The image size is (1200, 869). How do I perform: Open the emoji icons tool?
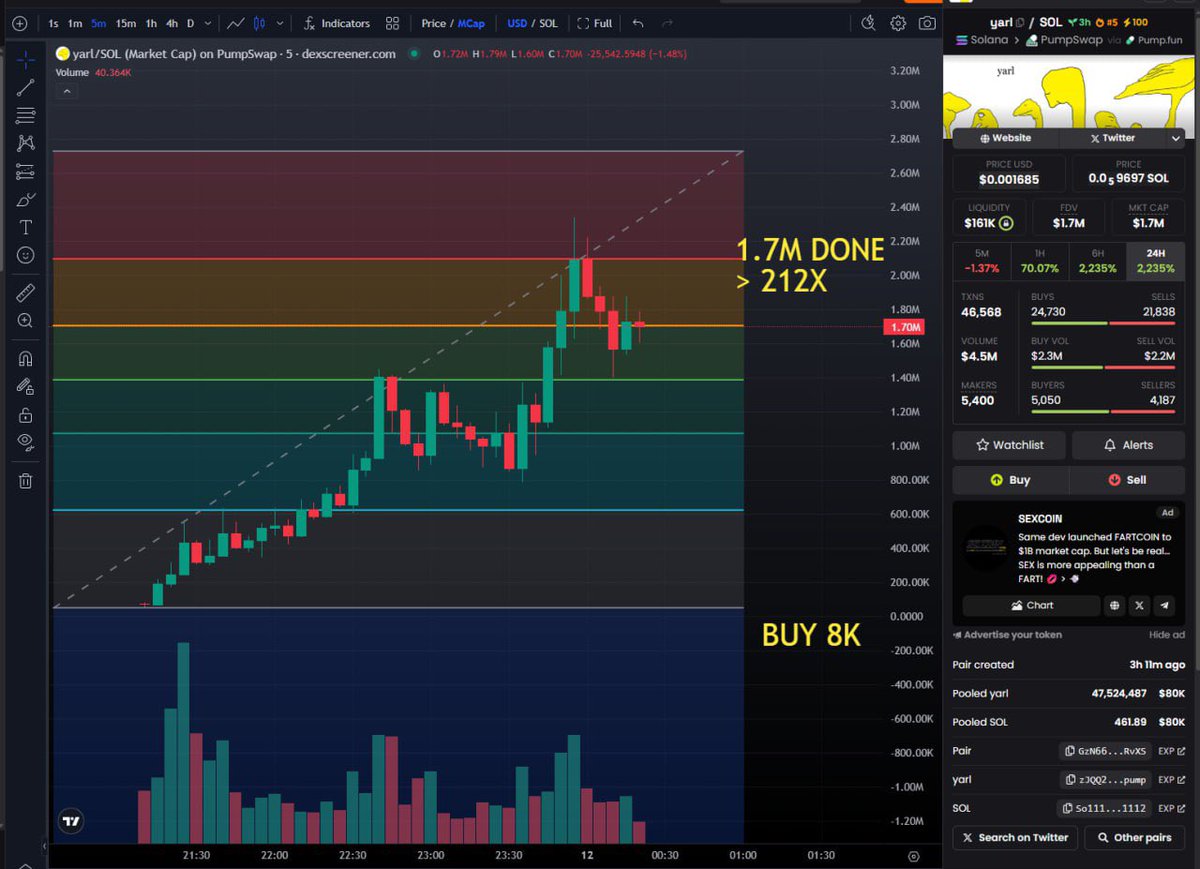click(25, 255)
